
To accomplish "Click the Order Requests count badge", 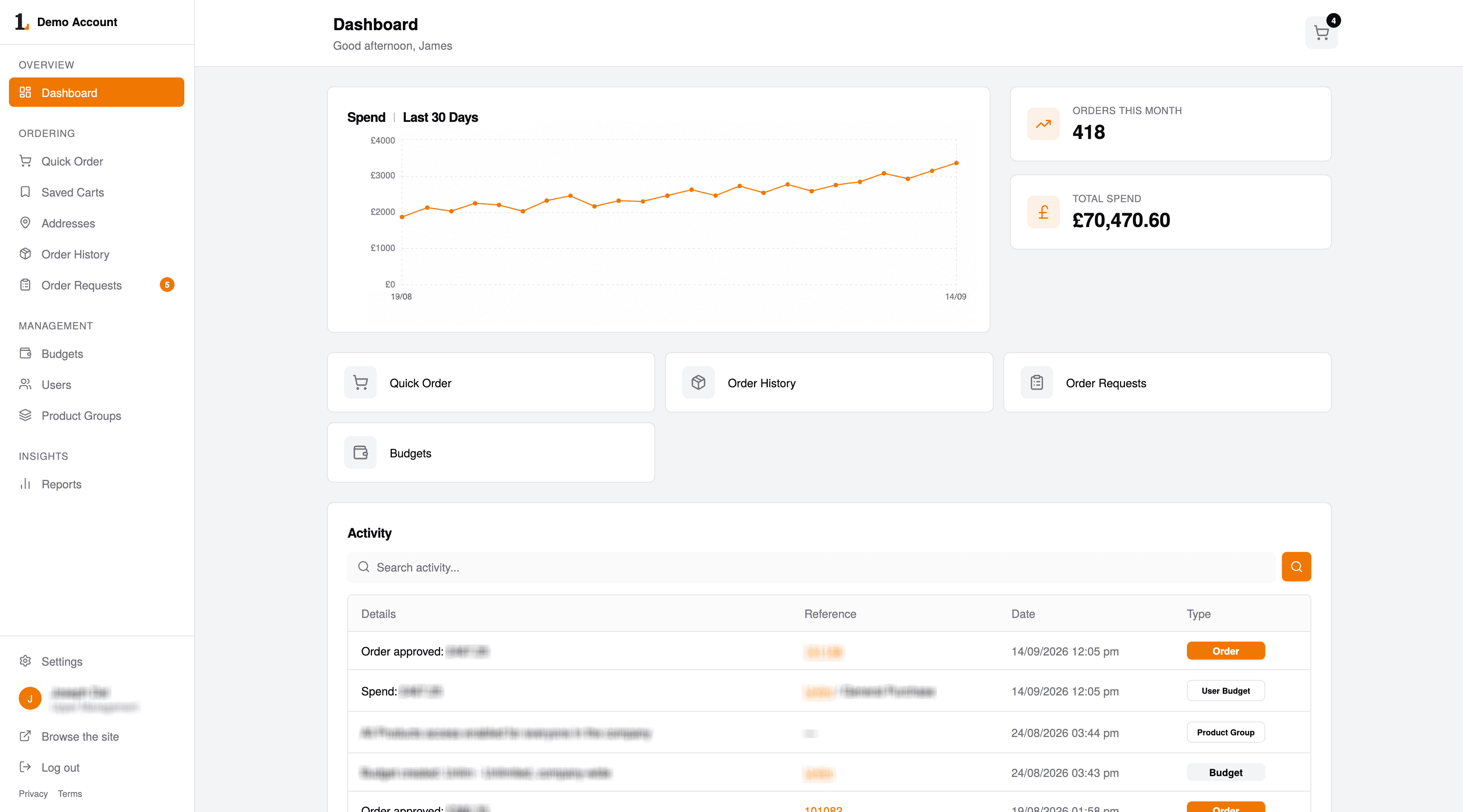I will [167, 285].
